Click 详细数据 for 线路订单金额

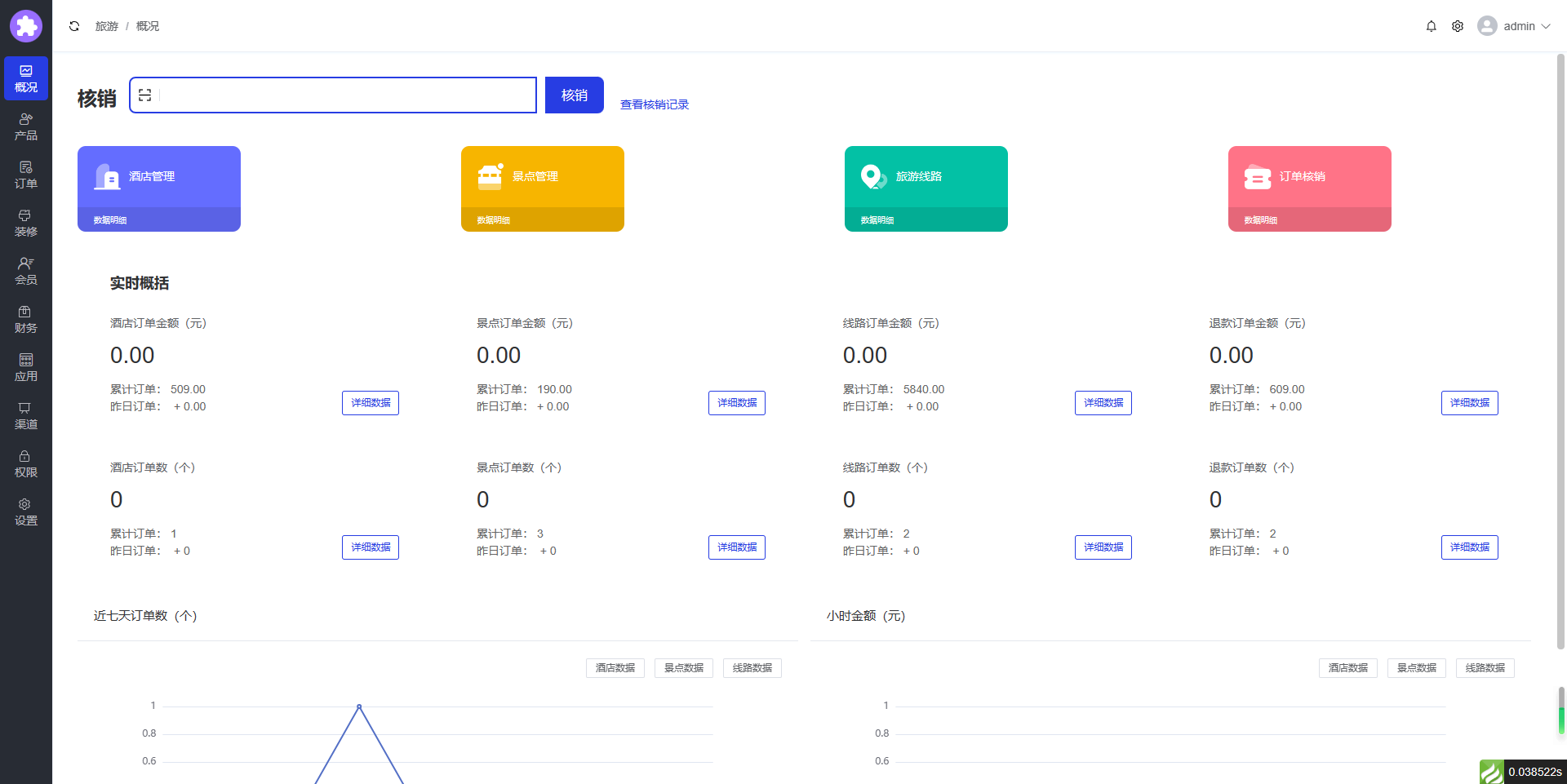pos(1103,403)
